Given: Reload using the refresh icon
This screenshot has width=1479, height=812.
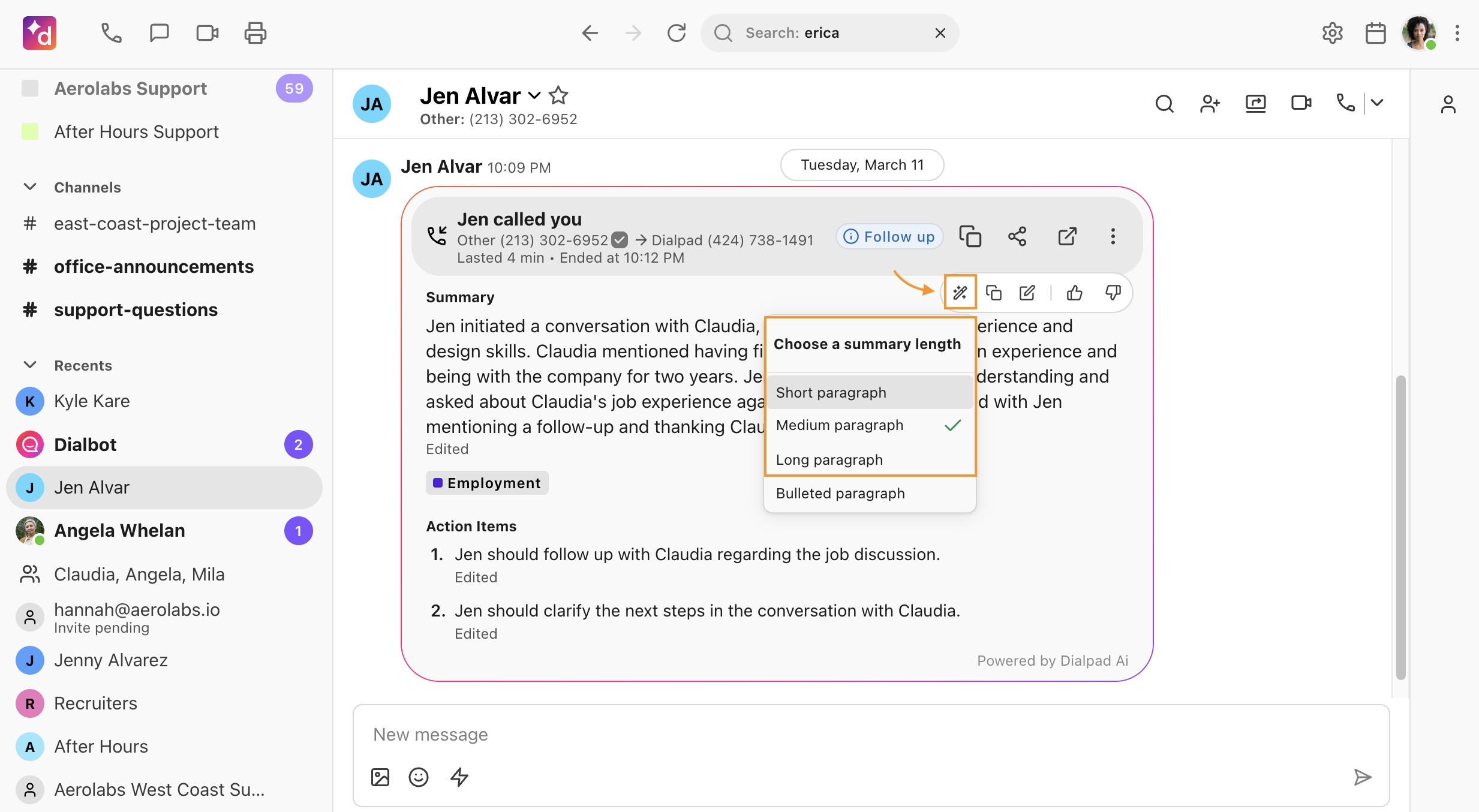Looking at the screenshot, I should point(677,33).
